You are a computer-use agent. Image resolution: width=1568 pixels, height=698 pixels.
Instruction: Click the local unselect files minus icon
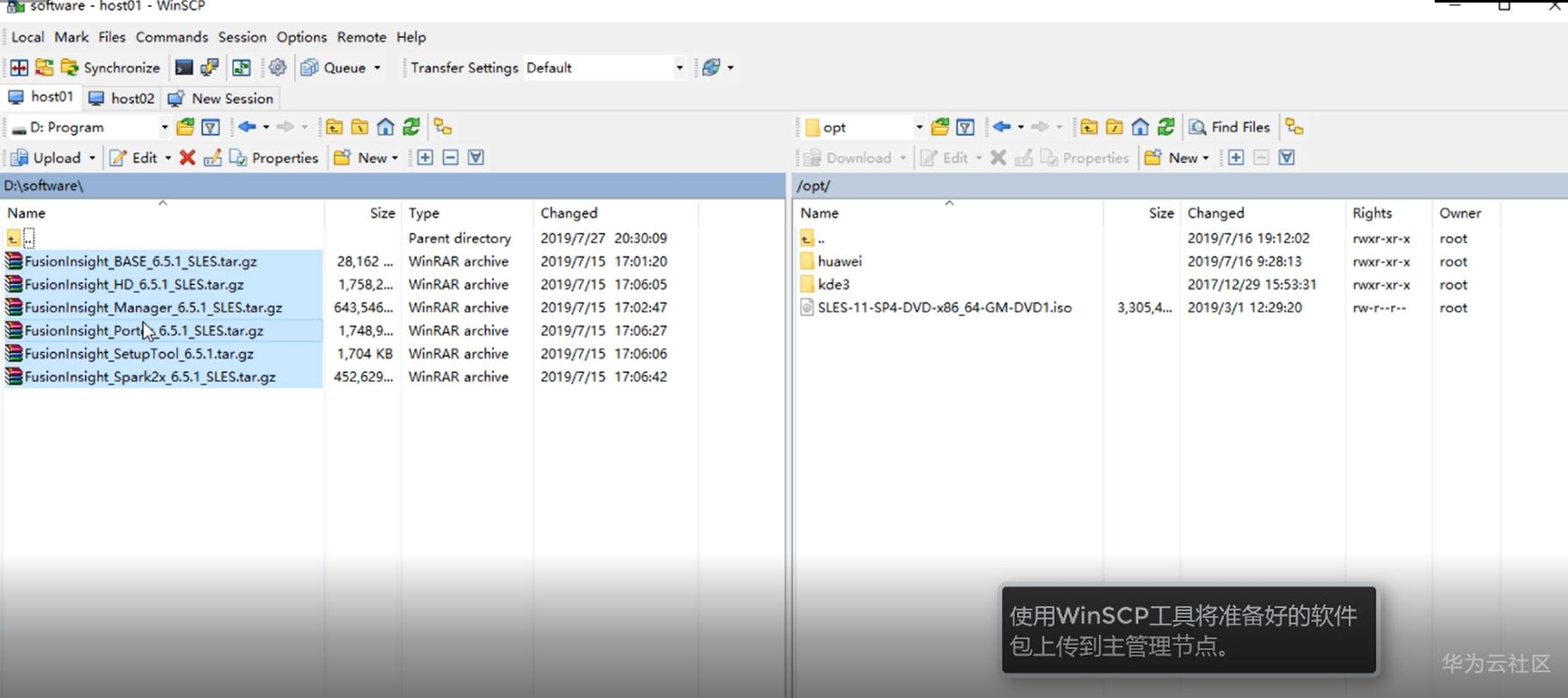[x=450, y=157]
